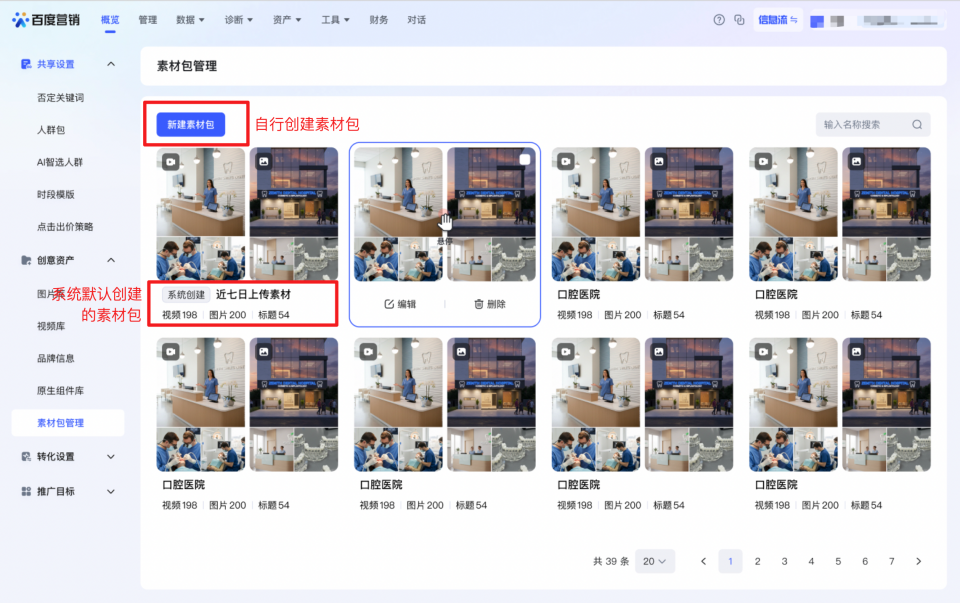
Task: Open the 工具 menu
Action: (x=335, y=19)
